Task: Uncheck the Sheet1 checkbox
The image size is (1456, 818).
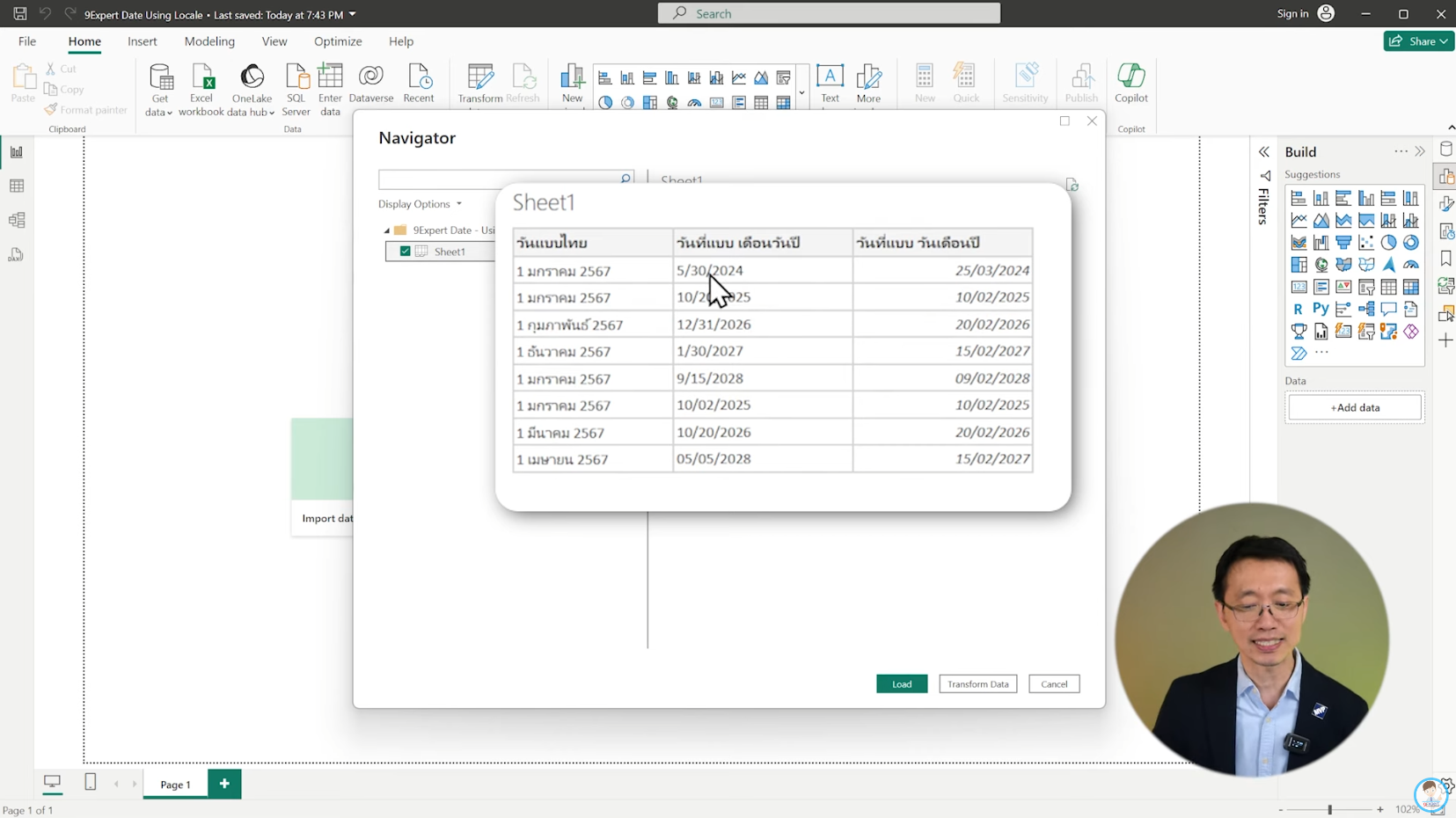Action: (405, 252)
